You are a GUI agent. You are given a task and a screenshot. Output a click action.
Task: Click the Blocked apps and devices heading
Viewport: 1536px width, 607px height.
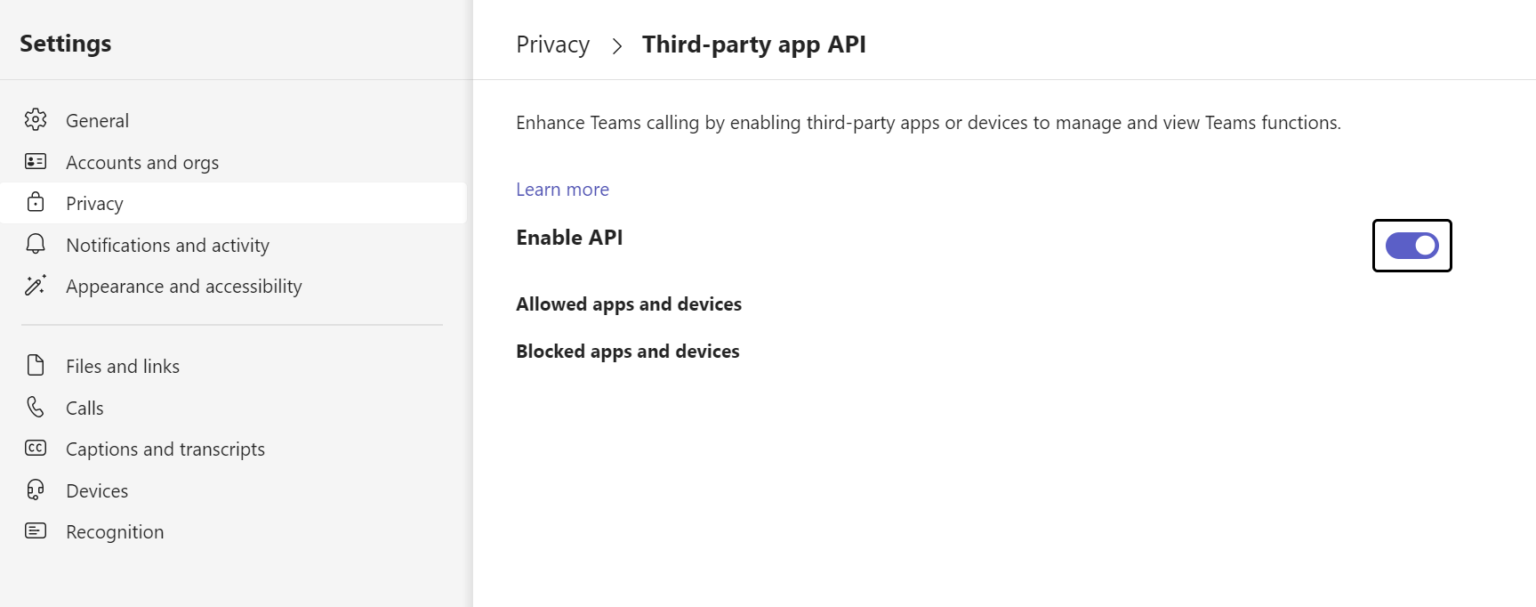[628, 351]
